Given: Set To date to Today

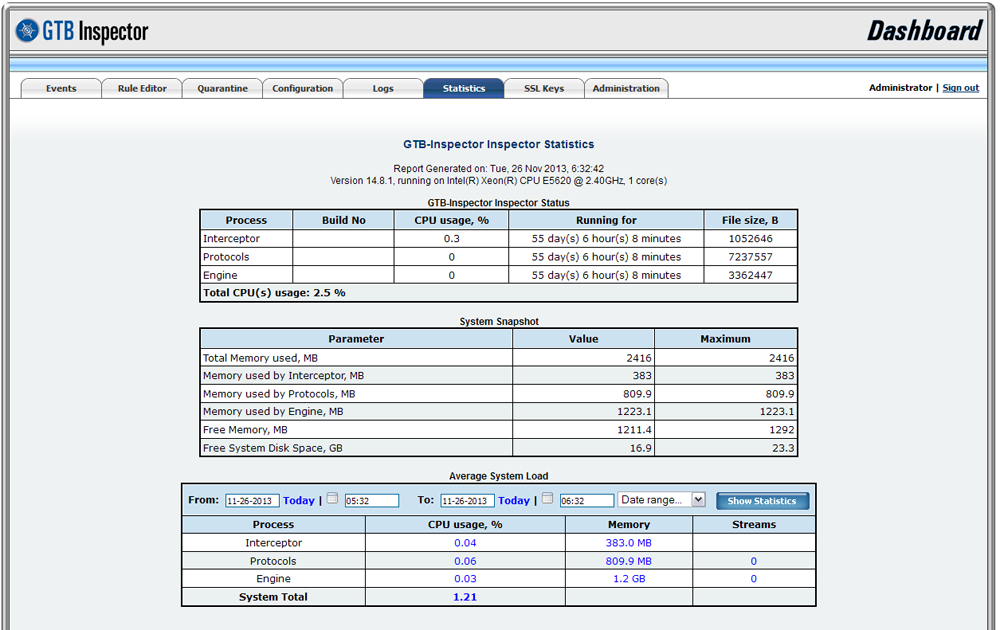Looking at the screenshot, I should [x=513, y=501].
